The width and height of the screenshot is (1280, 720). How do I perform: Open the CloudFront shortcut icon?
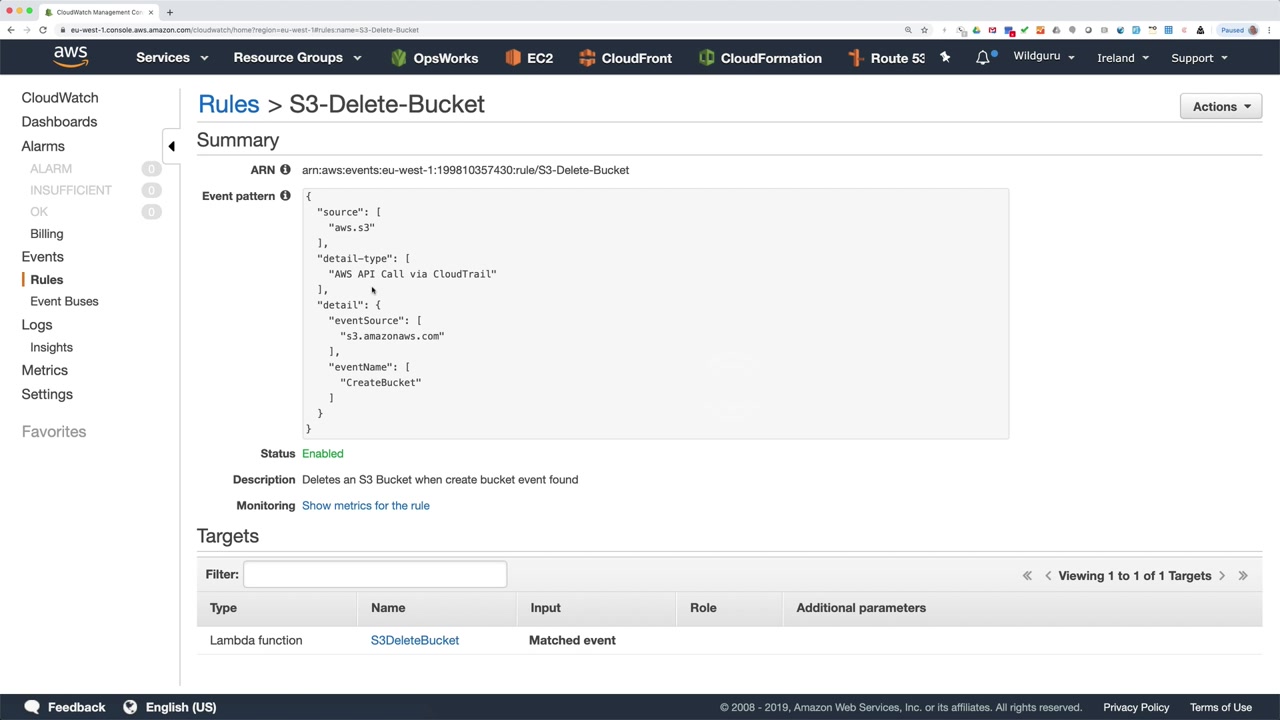coord(587,58)
